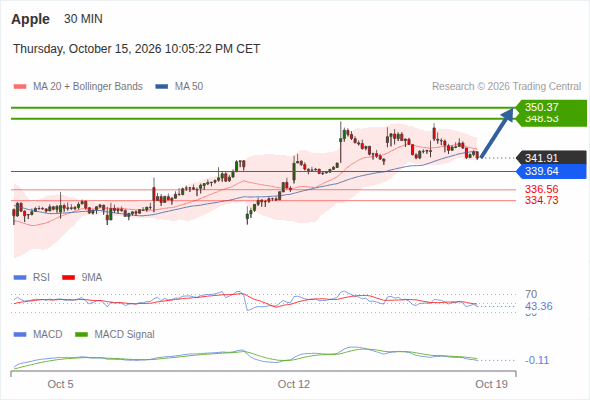Click the MACD legend label
Screen dimensions: 590x400
47,335
